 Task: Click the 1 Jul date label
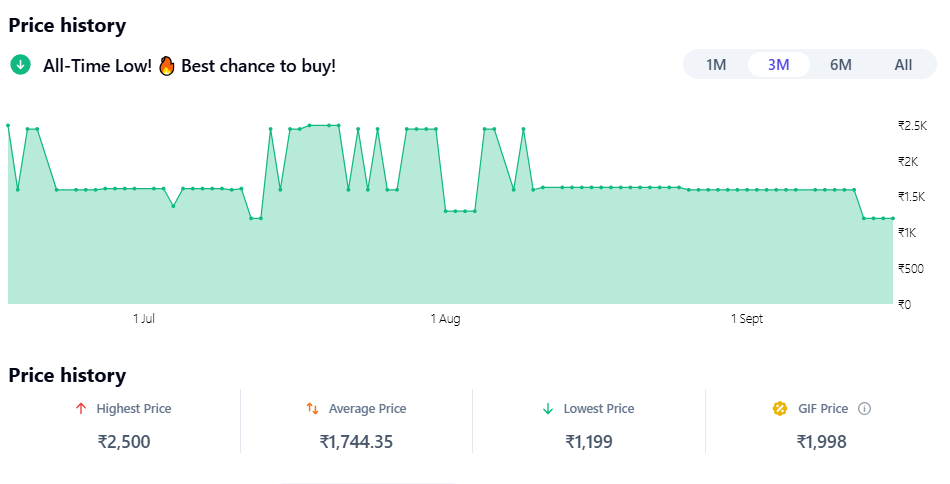(144, 319)
